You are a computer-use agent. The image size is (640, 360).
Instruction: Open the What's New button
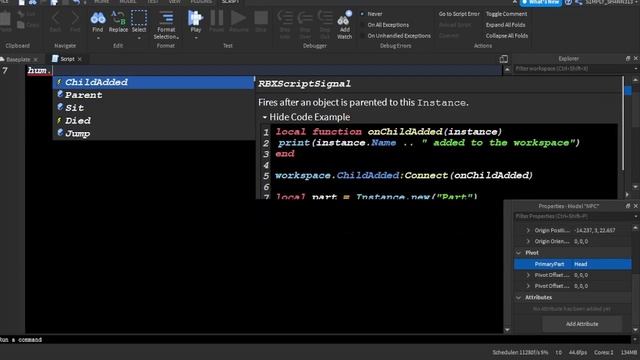pyautogui.click(x=541, y=2)
